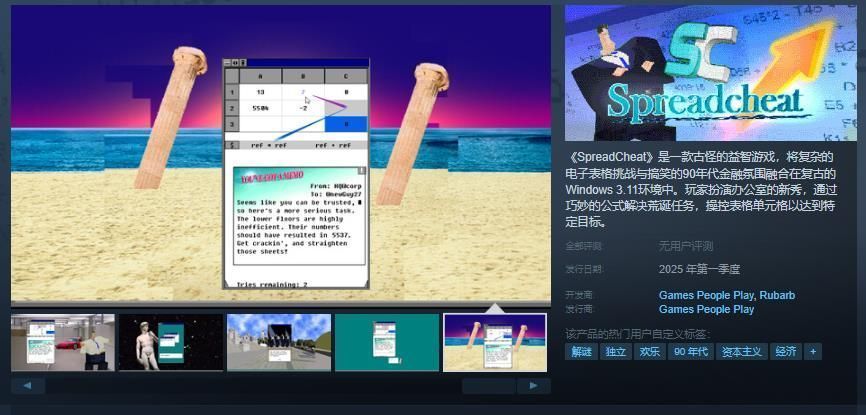This screenshot has width=866, height=415.
Task: Click the plus button to add tags
Action: [x=813, y=351]
